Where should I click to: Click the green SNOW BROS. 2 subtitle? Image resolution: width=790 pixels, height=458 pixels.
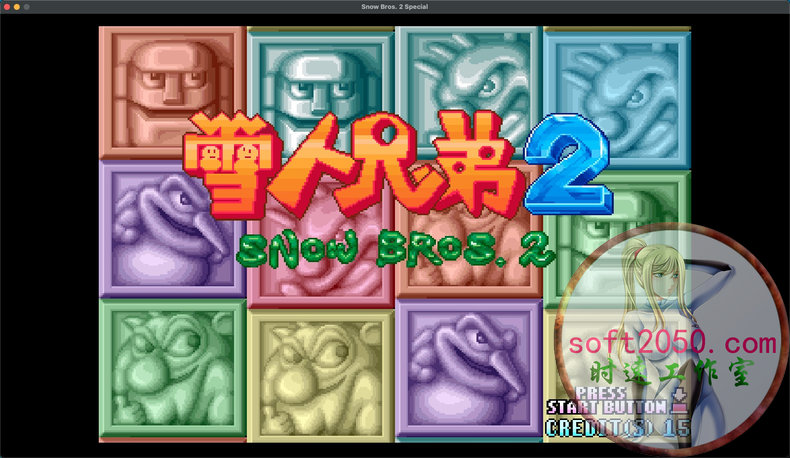tap(395, 250)
